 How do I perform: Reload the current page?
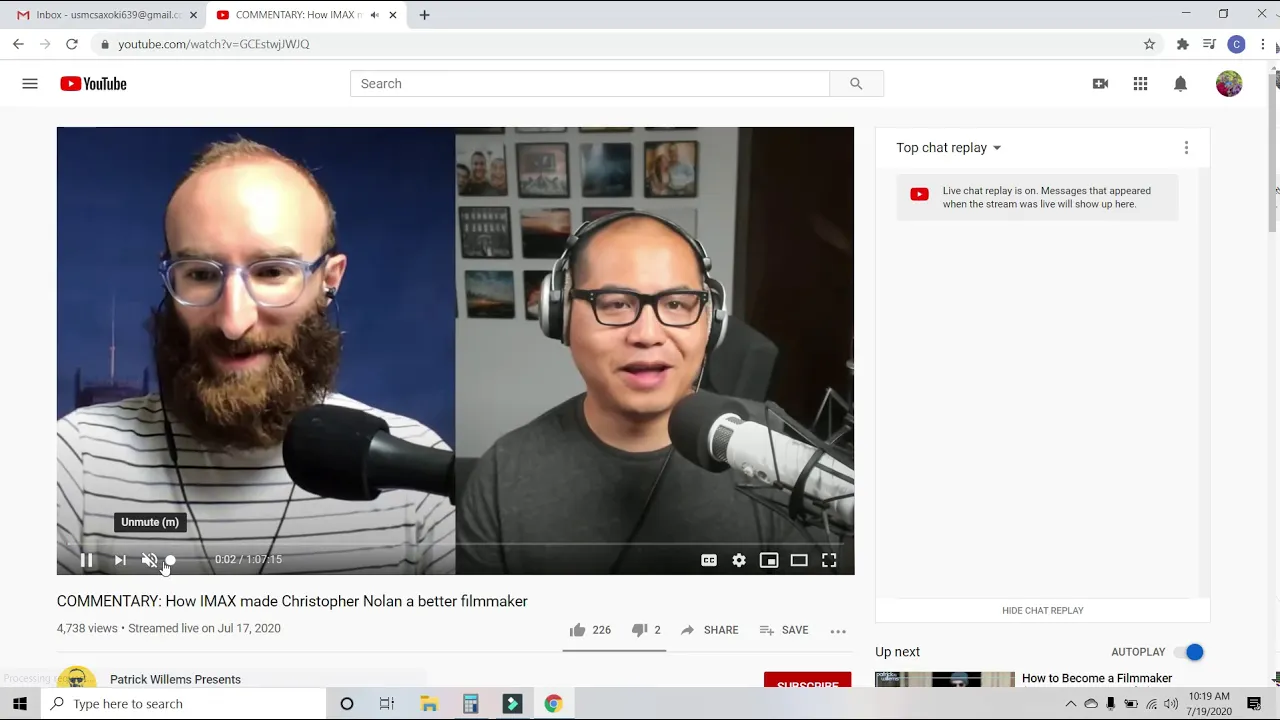72,44
